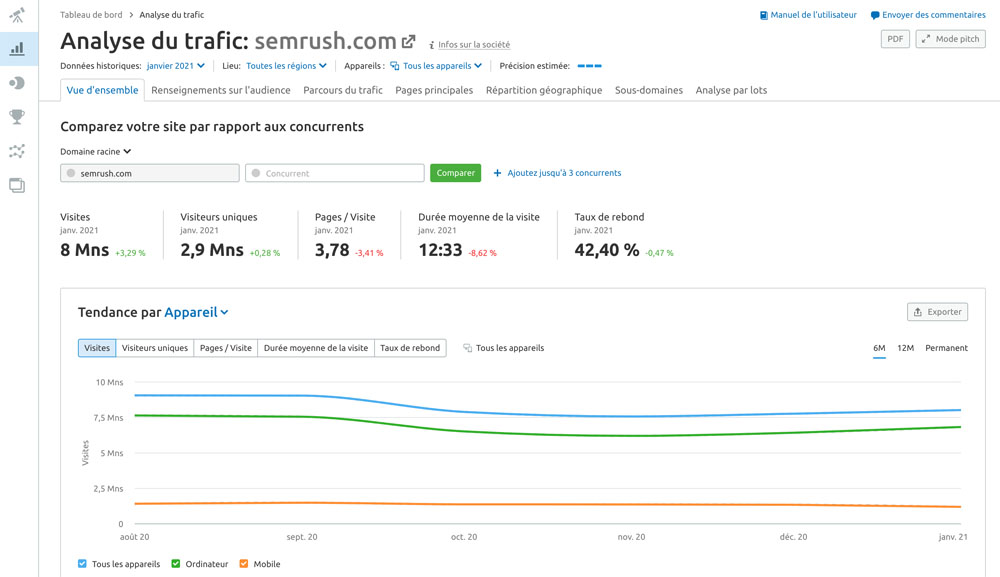The image size is (1000, 577).
Task: Select the 12M time range
Action: pyautogui.click(x=906, y=348)
